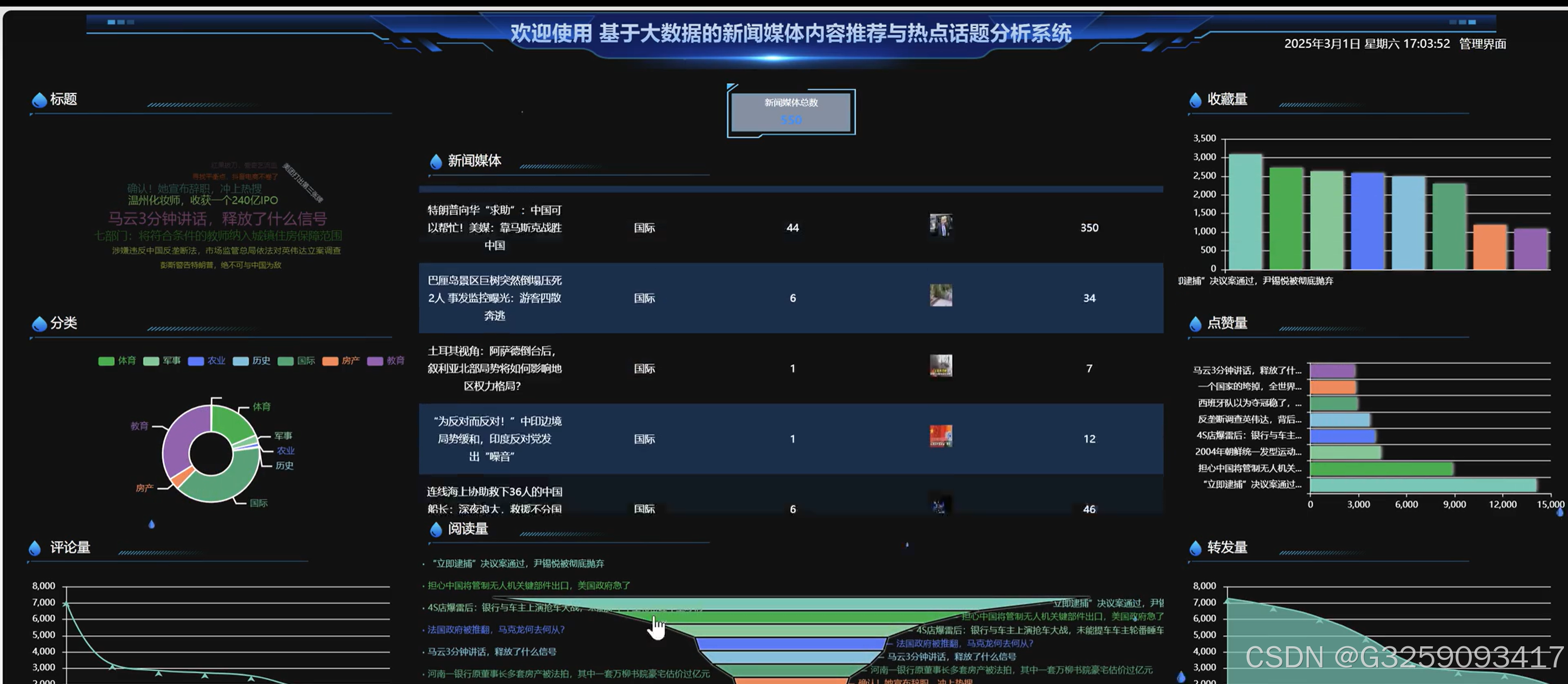Click the blue bar in 收藏量 chart
This screenshot has width=1568, height=684.
(1367, 221)
